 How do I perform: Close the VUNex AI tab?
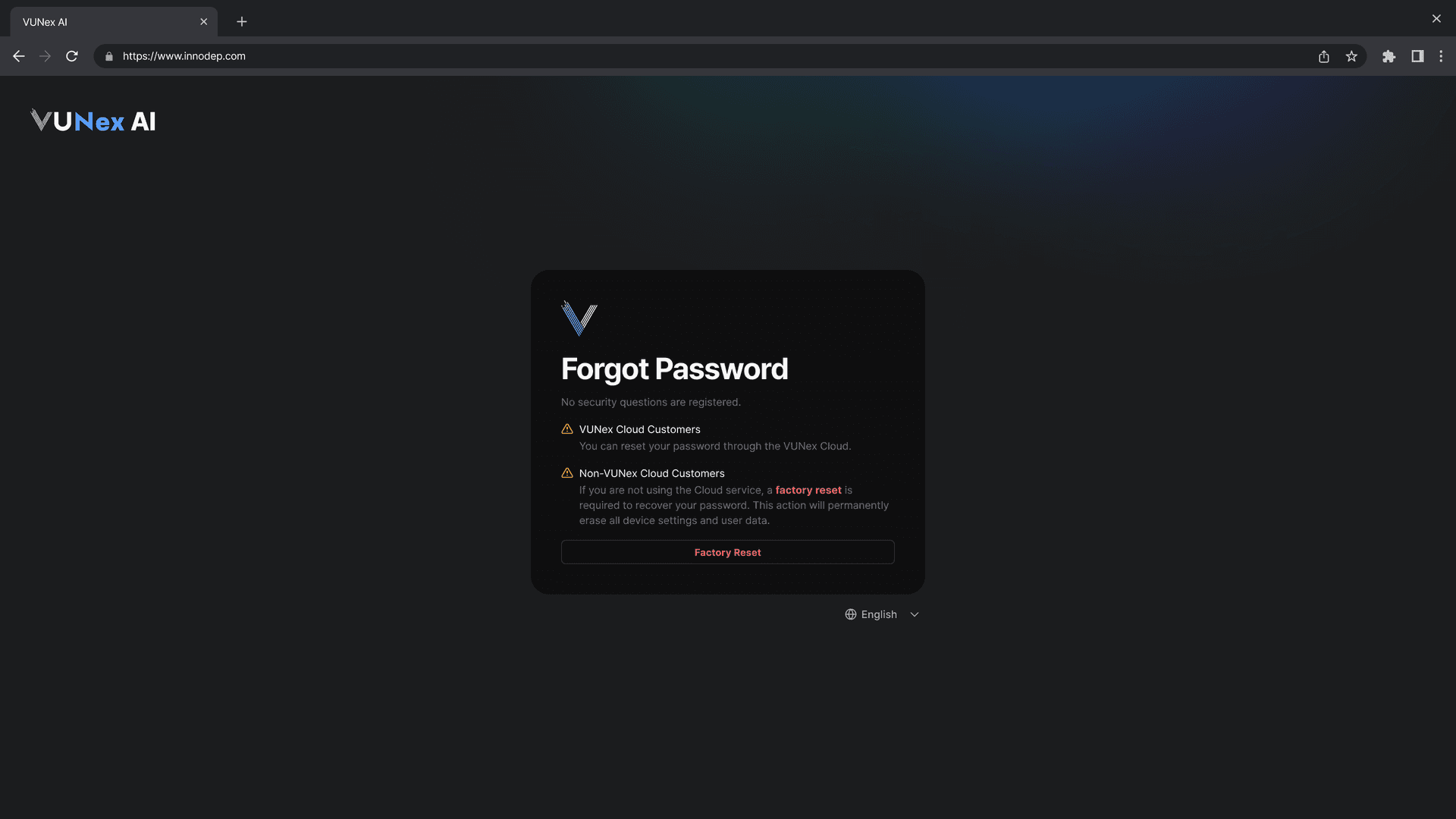203,22
